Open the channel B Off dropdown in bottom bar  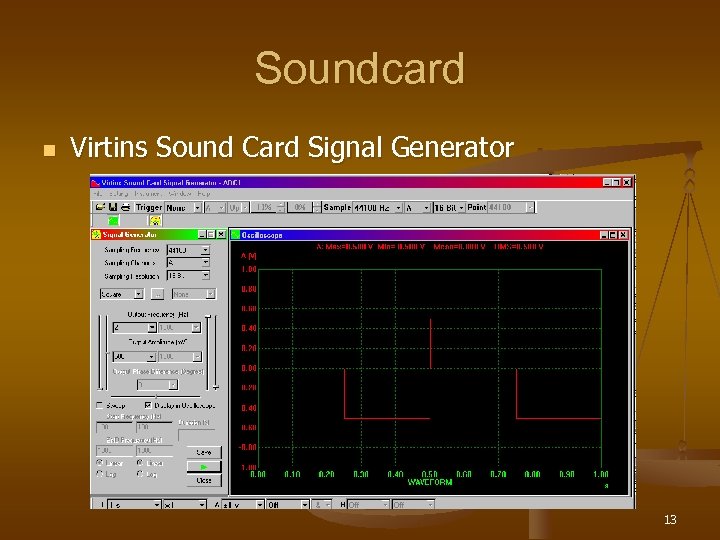pos(368,505)
